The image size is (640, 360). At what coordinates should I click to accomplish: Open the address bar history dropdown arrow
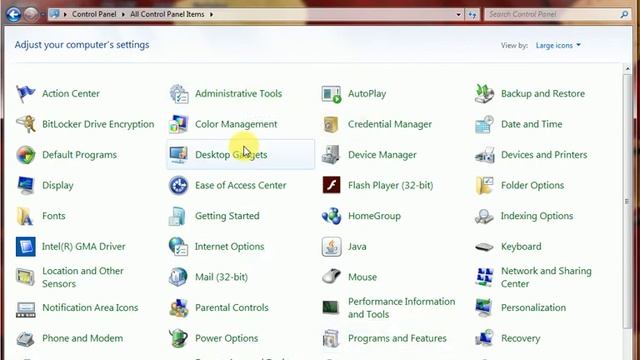click(x=458, y=15)
